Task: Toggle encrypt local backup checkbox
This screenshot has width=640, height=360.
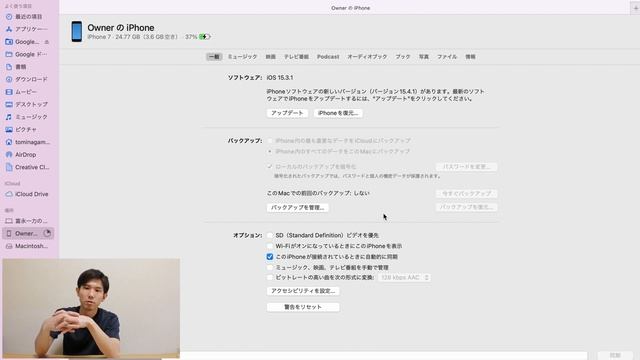Action: point(269,167)
